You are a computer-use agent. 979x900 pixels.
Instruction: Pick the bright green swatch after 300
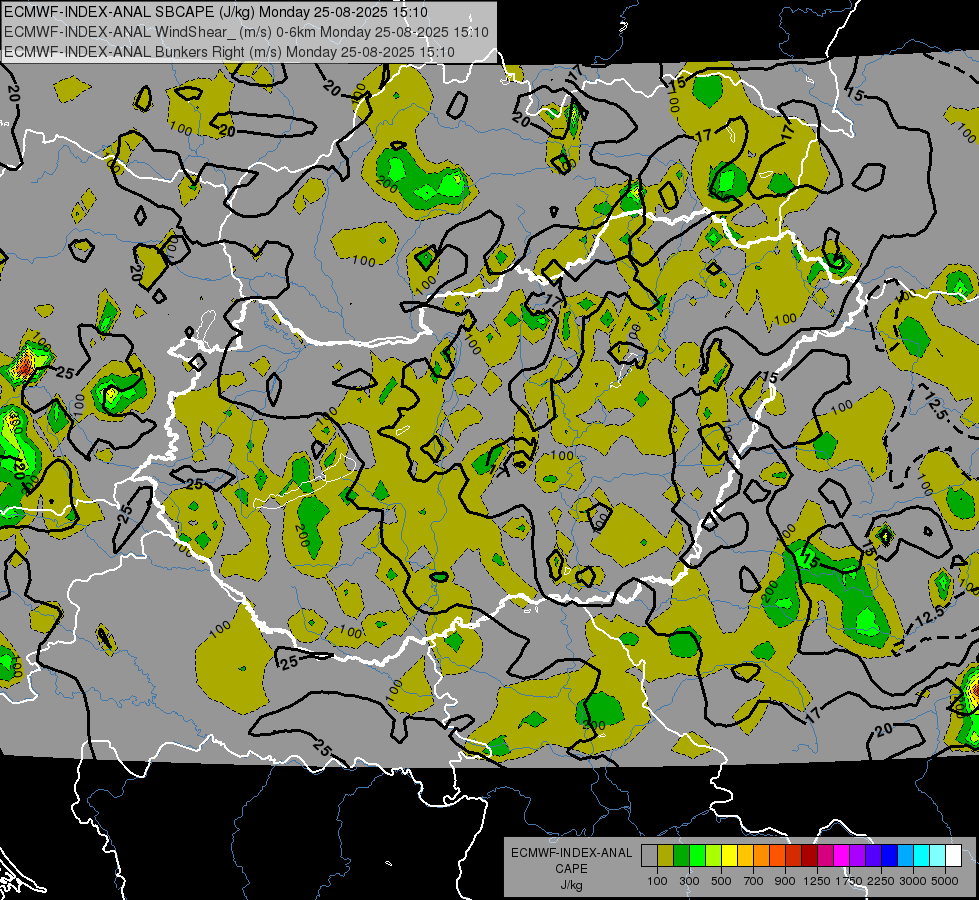[697, 855]
